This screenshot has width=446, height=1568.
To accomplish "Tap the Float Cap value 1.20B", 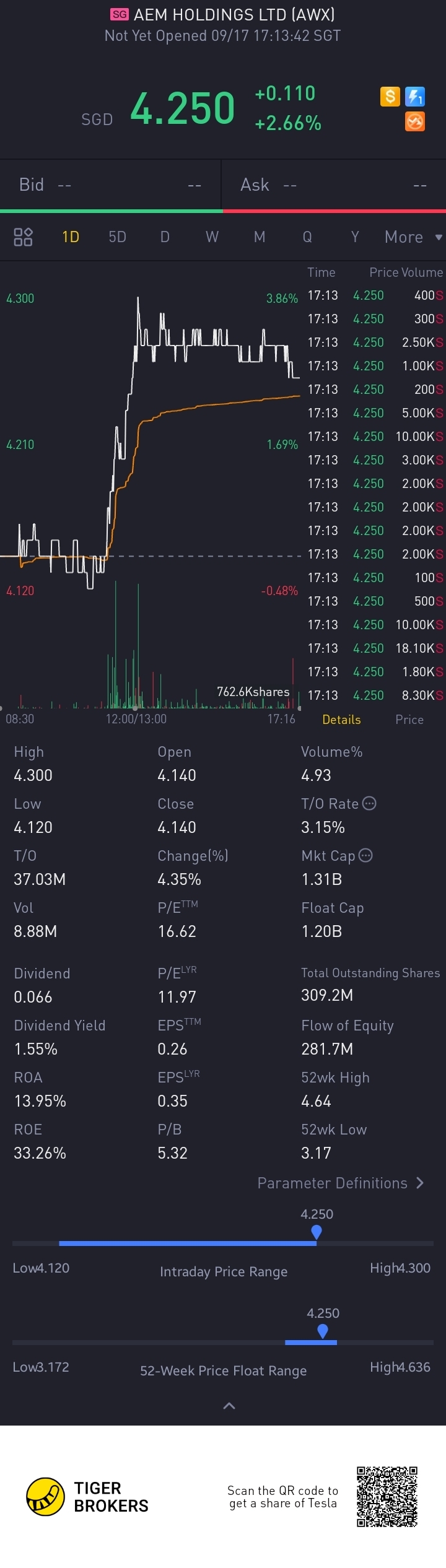I will point(321,931).
